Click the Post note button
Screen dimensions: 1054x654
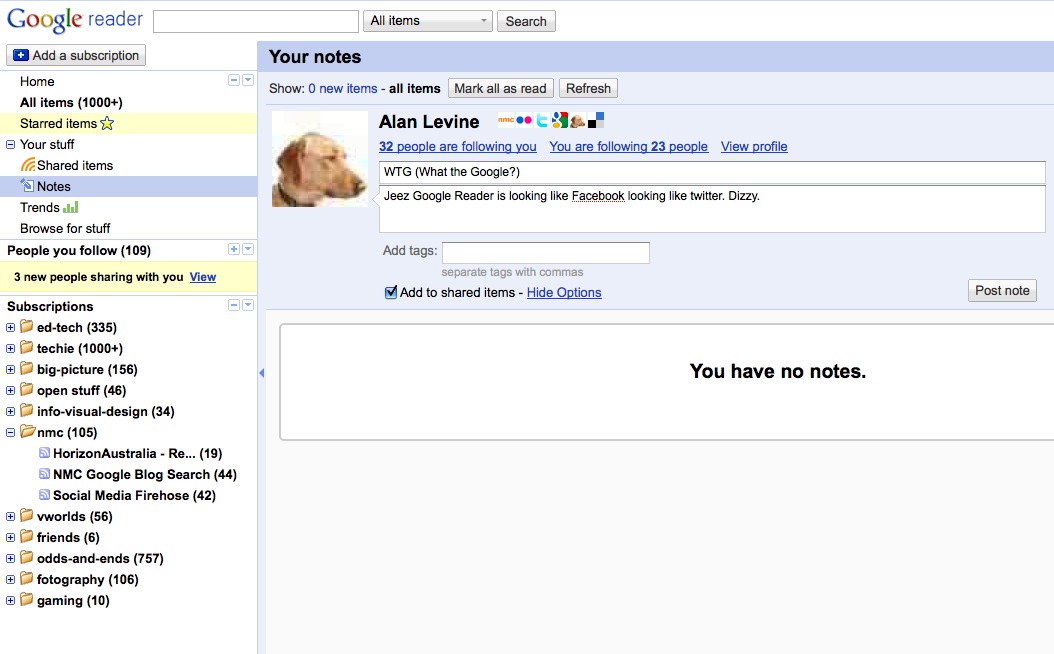coord(1002,290)
